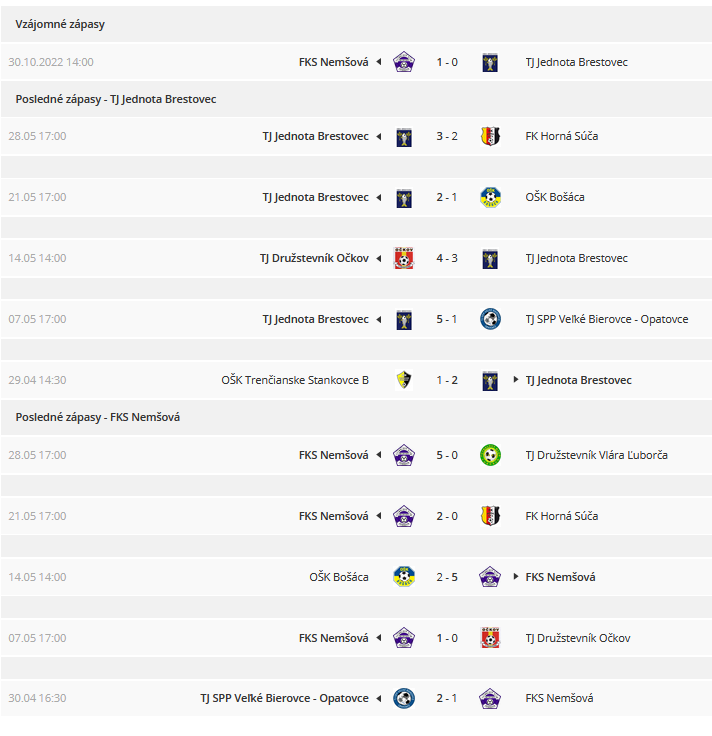Click FKS Nemšová crest in 2 - 5 match
This screenshot has width=712, height=736.
coord(490,577)
